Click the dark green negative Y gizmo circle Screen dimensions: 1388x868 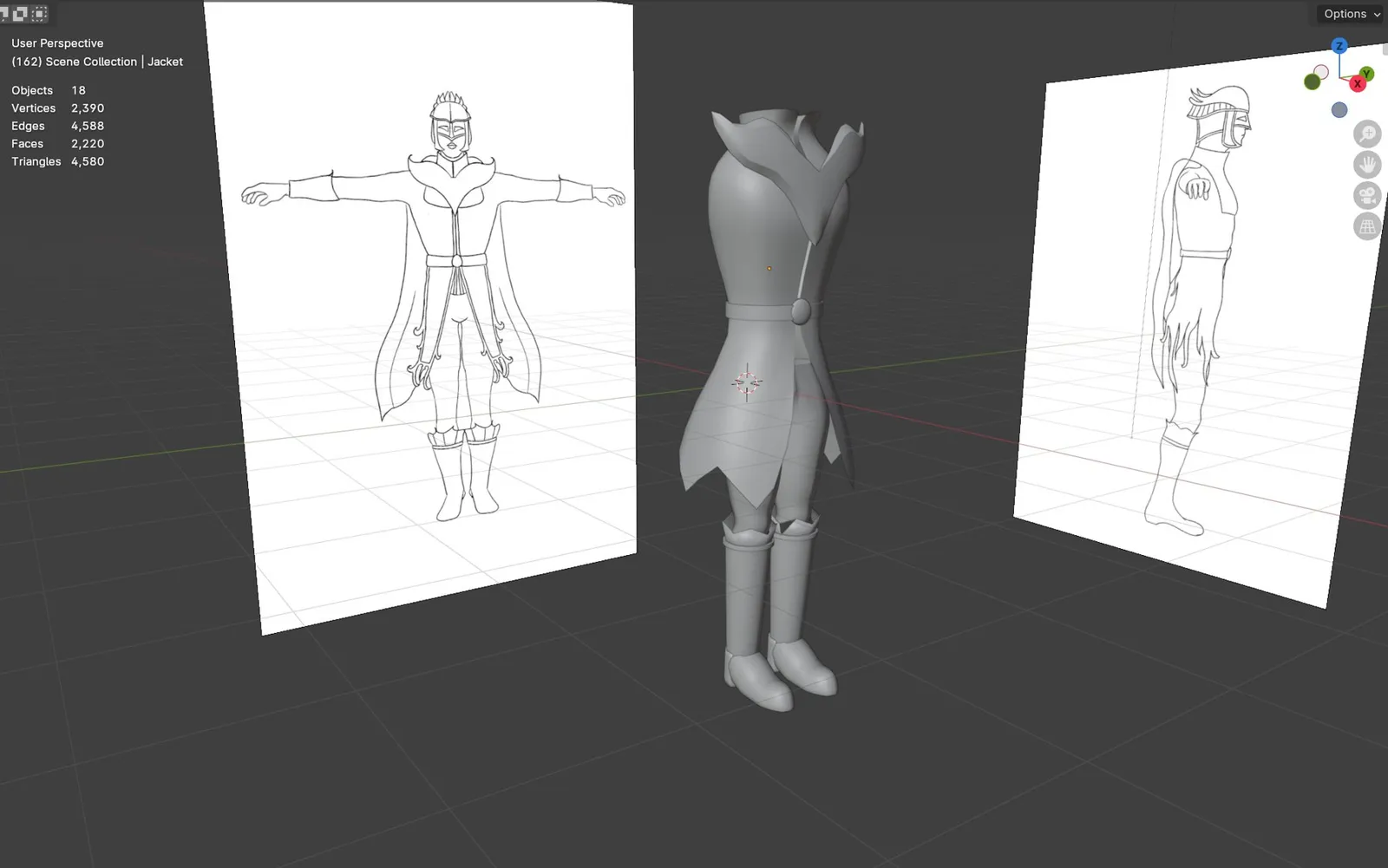(x=1312, y=82)
